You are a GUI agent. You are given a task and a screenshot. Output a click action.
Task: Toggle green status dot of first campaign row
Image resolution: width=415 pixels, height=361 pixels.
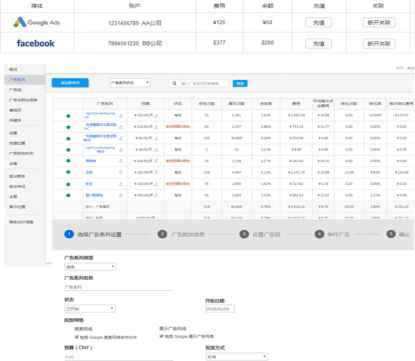pyautogui.click(x=68, y=116)
